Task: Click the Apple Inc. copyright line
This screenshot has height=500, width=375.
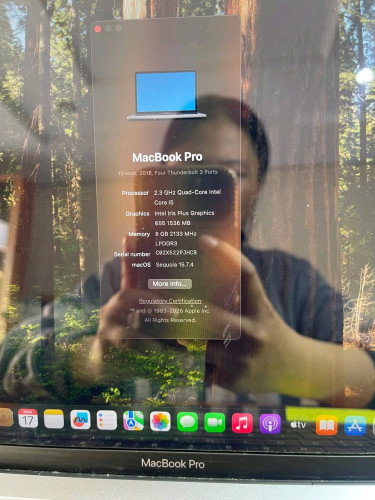Action: tap(170, 311)
